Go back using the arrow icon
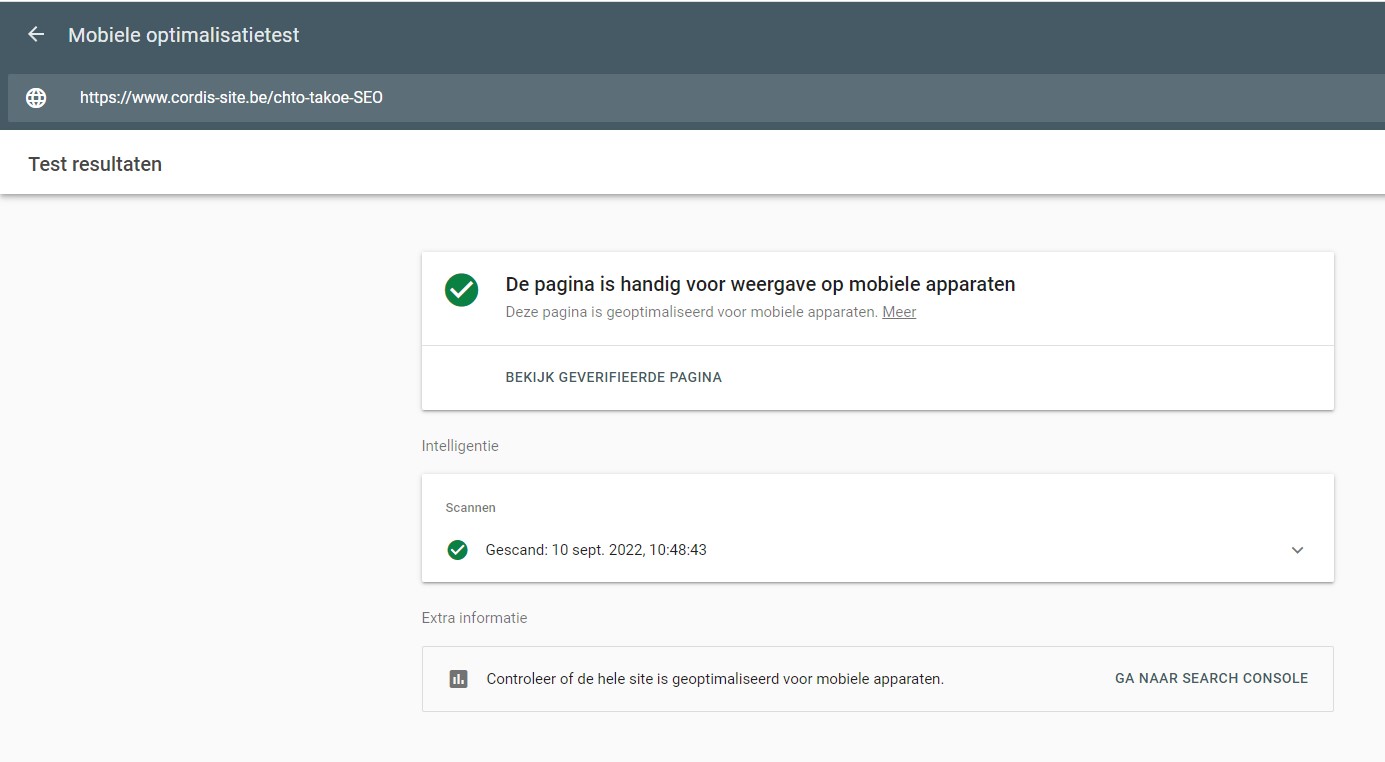Image resolution: width=1385 pixels, height=762 pixels. tap(36, 35)
